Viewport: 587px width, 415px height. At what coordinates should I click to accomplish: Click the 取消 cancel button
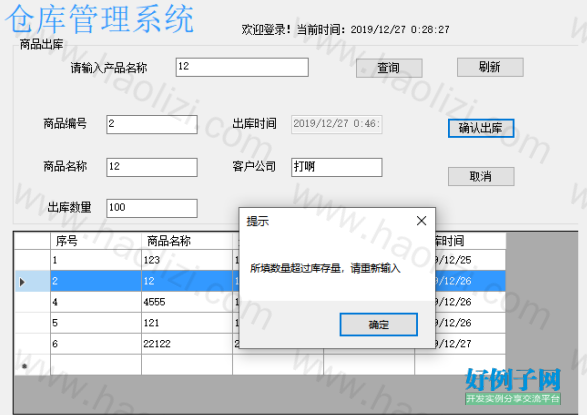pos(481,176)
